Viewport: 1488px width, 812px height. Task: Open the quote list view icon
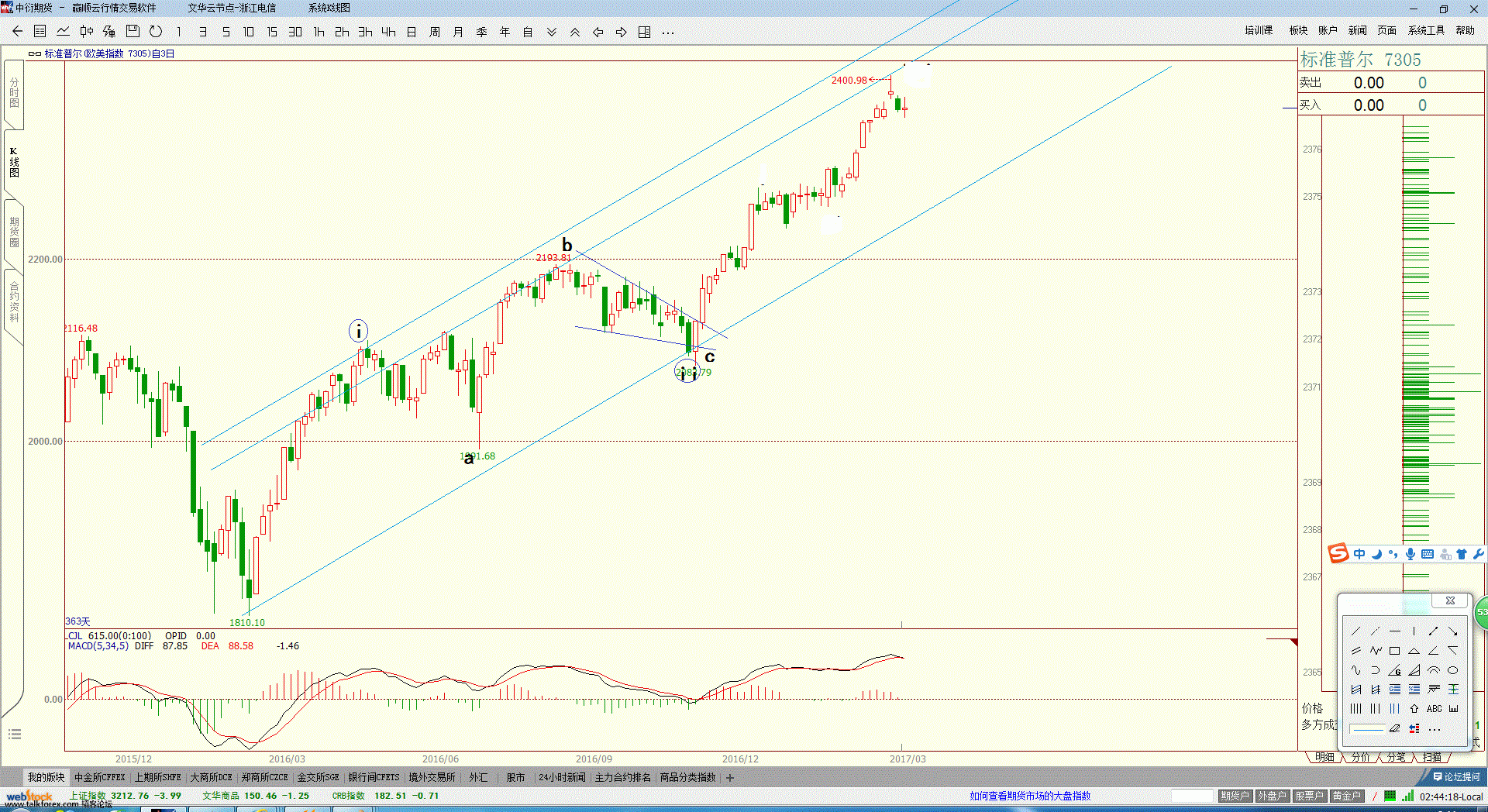point(40,32)
